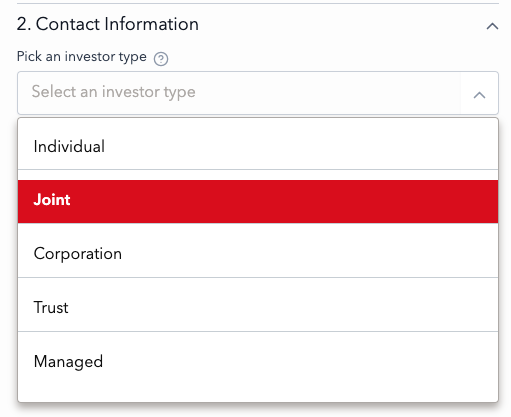Toggle the up-arrow inside the investor type combo box
This screenshot has height=417, width=511.
coord(479,95)
